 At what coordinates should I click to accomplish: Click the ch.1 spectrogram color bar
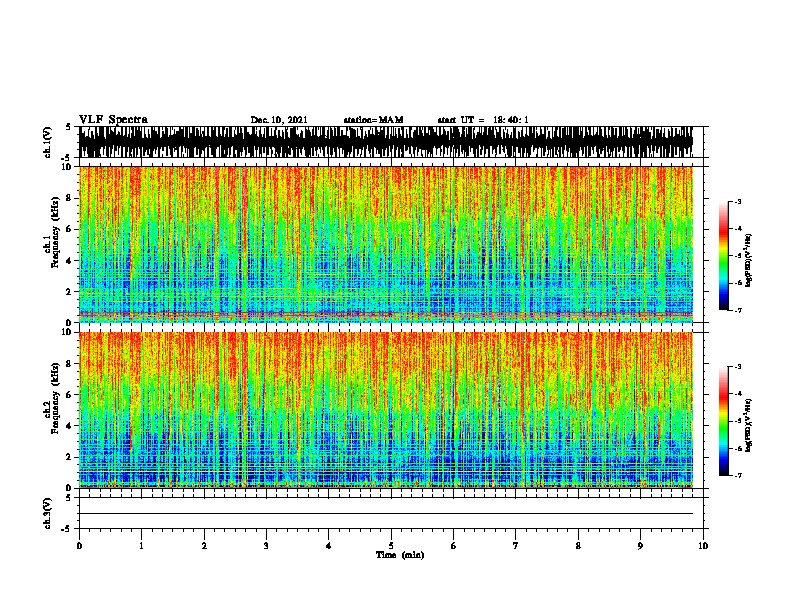click(x=724, y=256)
